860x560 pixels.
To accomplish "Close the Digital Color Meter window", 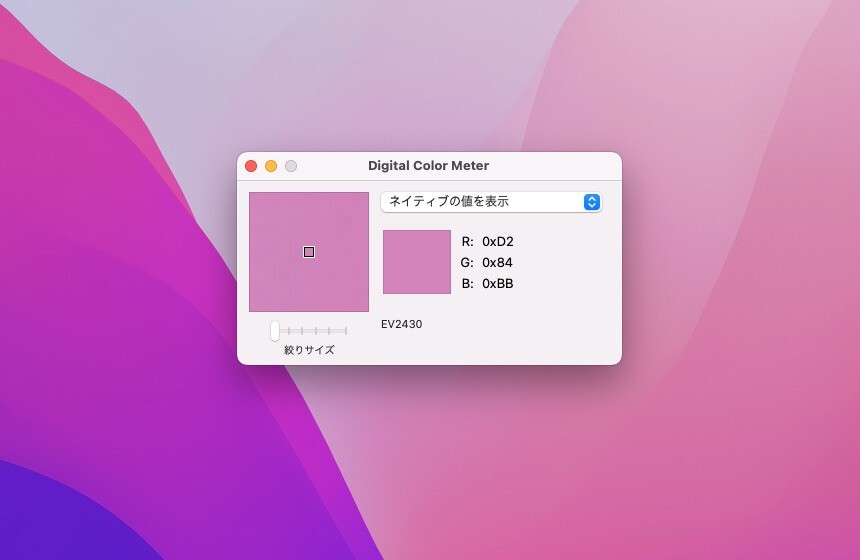I will click(251, 166).
